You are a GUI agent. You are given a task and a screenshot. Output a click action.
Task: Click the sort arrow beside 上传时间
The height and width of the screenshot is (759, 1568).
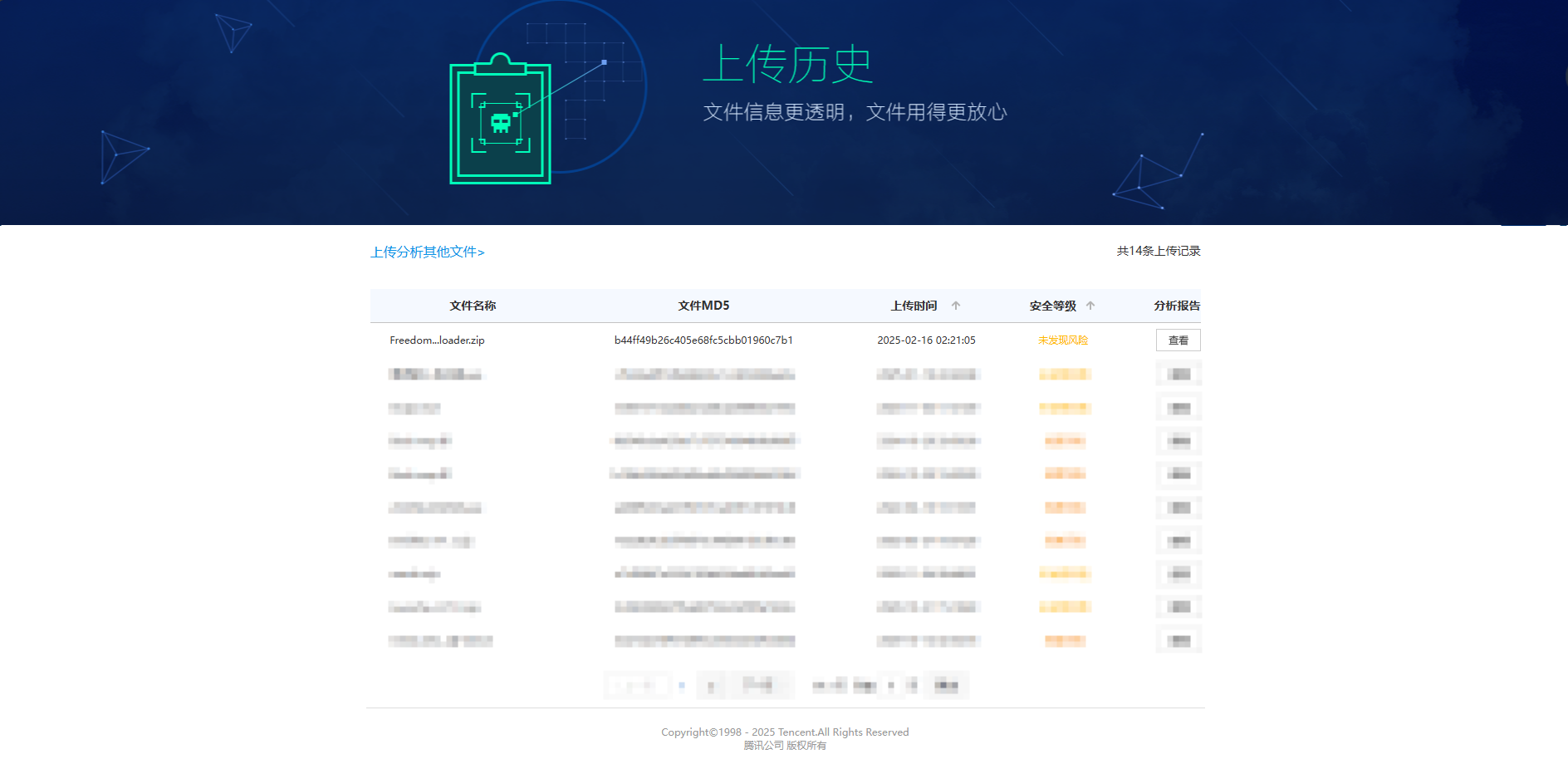[956, 306]
